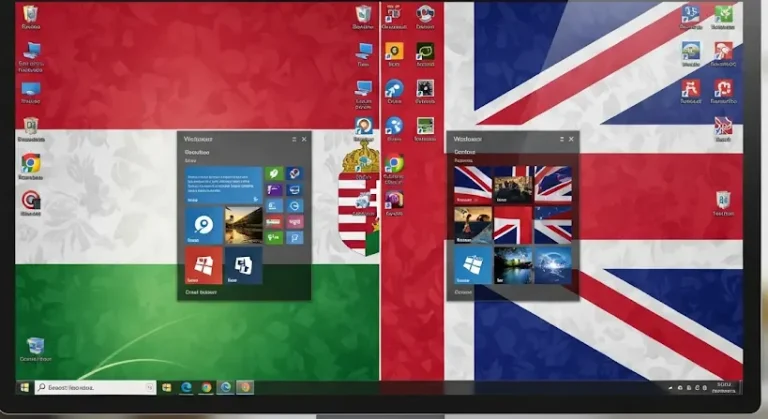Open the Chrome icon on the red stripe
This screenshot has width=768, height=419.
394,163
